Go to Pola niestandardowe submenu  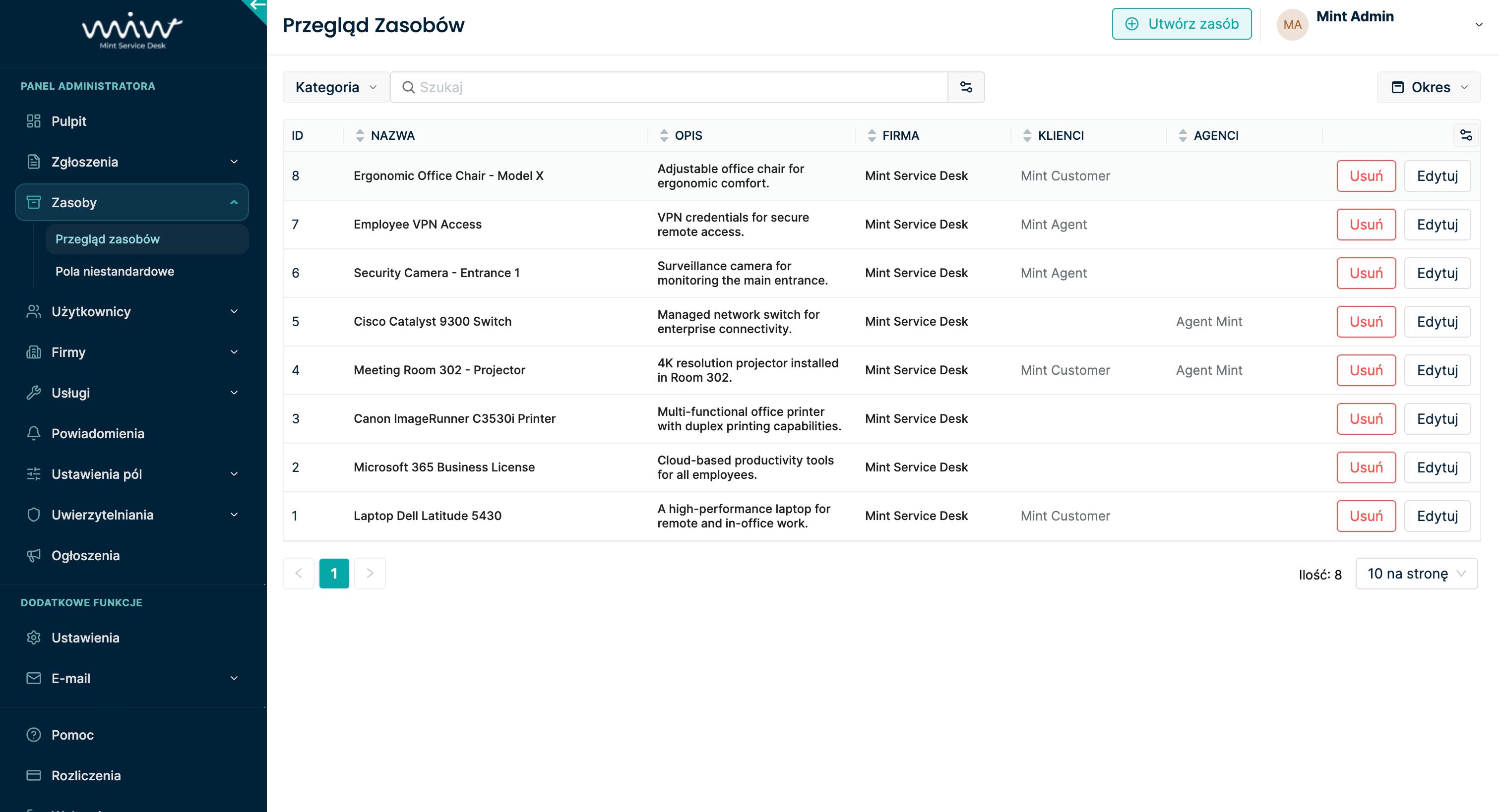click(x=115, y=271)
